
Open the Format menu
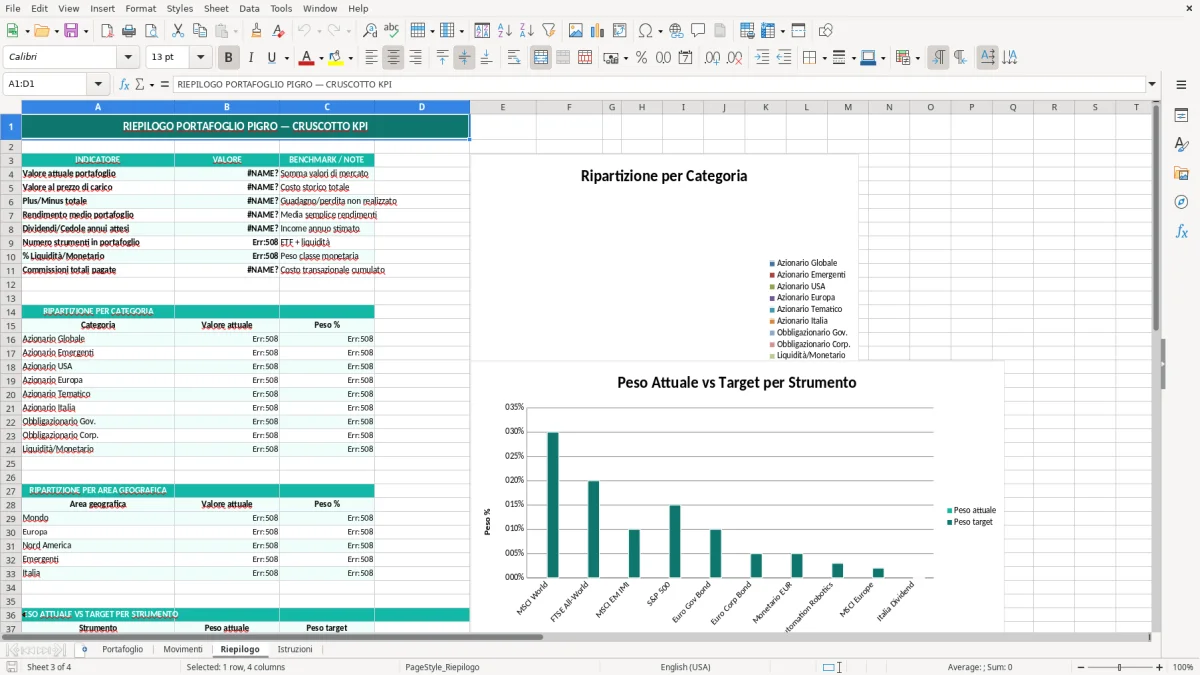(x=140, y=8)
